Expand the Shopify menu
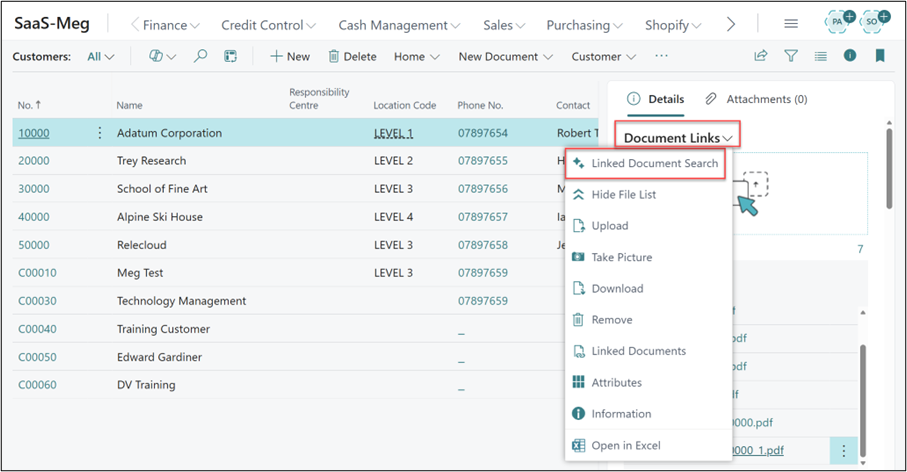The image size is (907, 472). coord(673,25)
